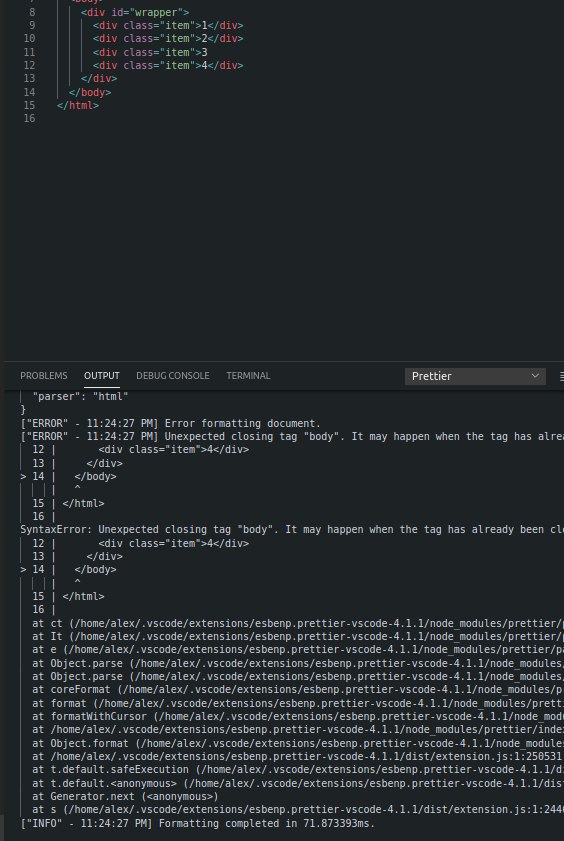Switch to the PROBLEMS tab

point(43,375)
